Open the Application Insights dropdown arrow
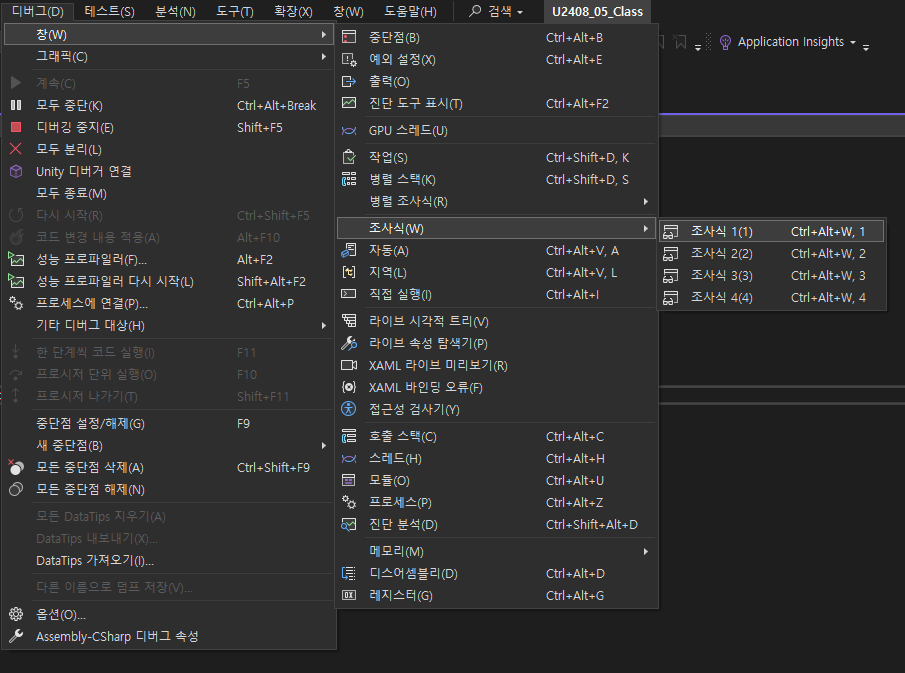The height and width of the screenshot is (673, 905). [x=852, y=42]
